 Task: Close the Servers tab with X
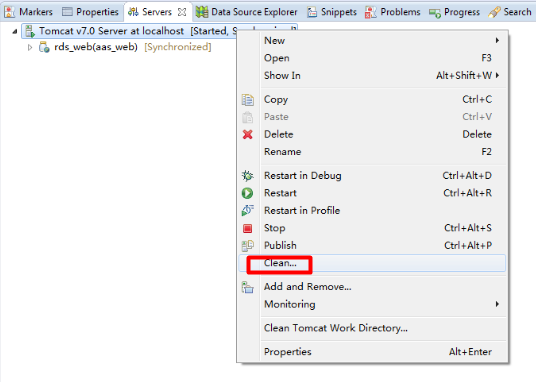coord(182,12)
